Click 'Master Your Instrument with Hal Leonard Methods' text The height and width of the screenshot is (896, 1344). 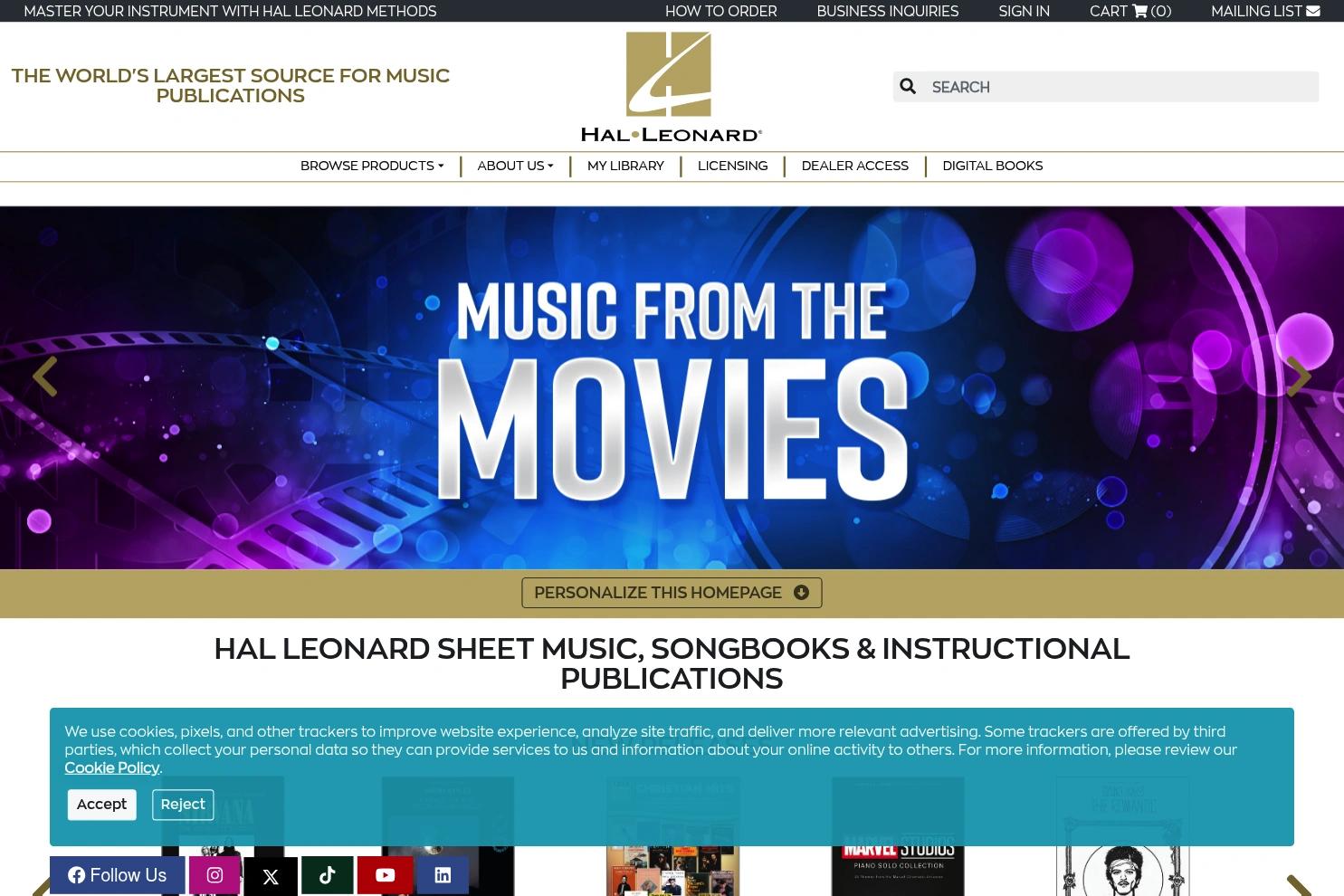(x=230, y=11)
